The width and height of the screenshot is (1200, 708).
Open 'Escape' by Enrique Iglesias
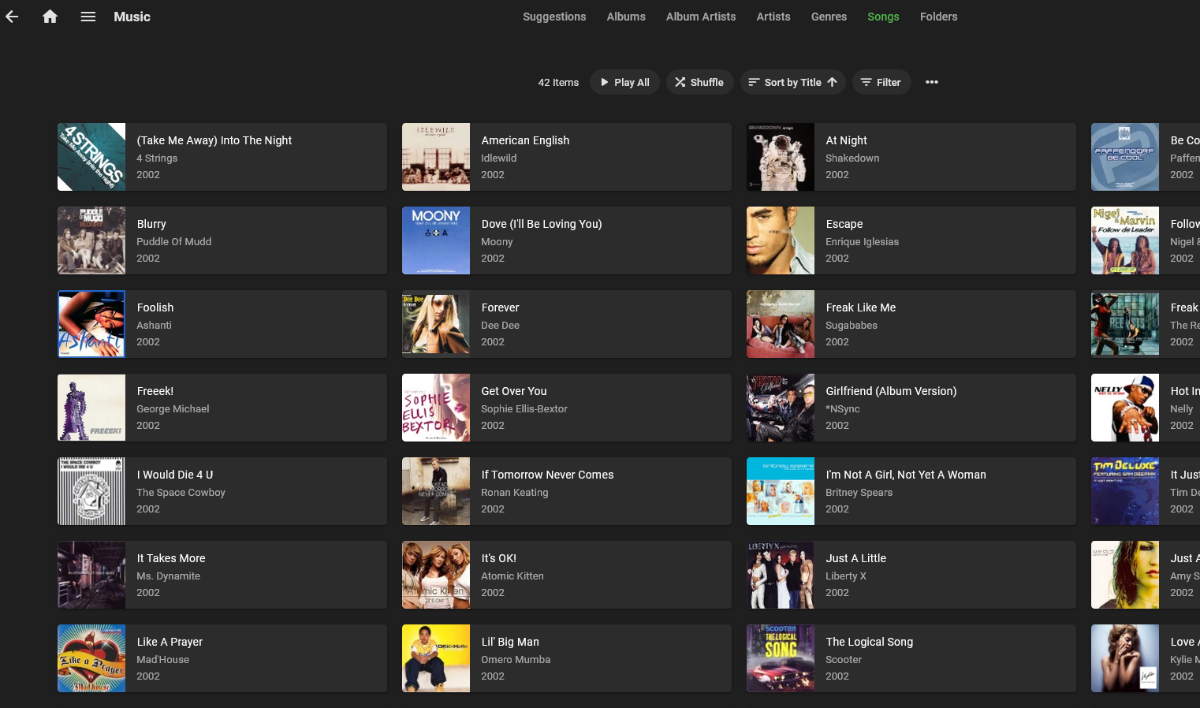pyautogui.click(x=910, y=240)
